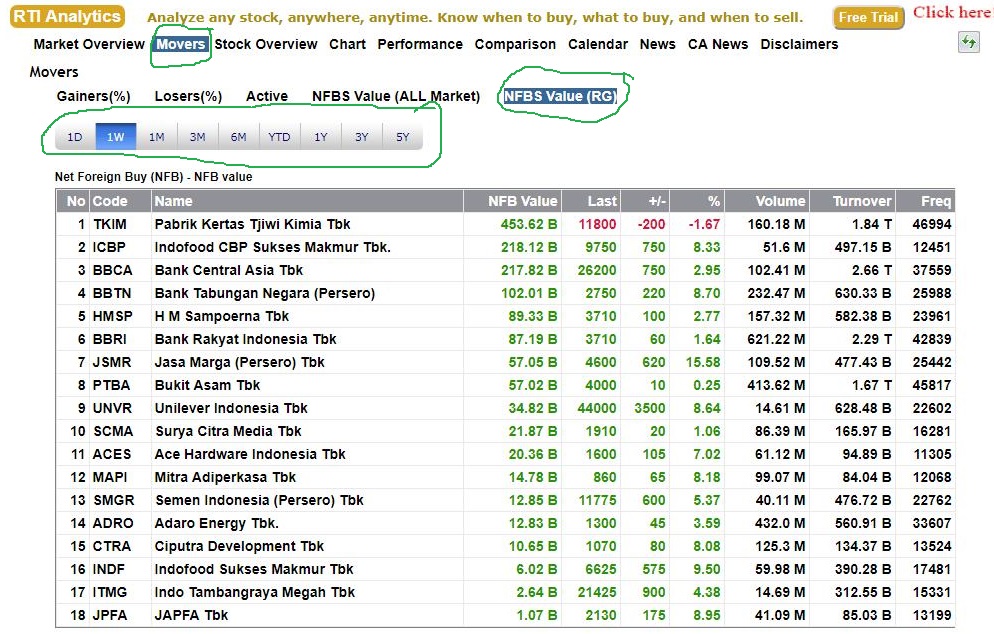Click 'Adaro Energy Tbk.' name
The height and width of the screenshot is (634, 994).
coord(217,524)
